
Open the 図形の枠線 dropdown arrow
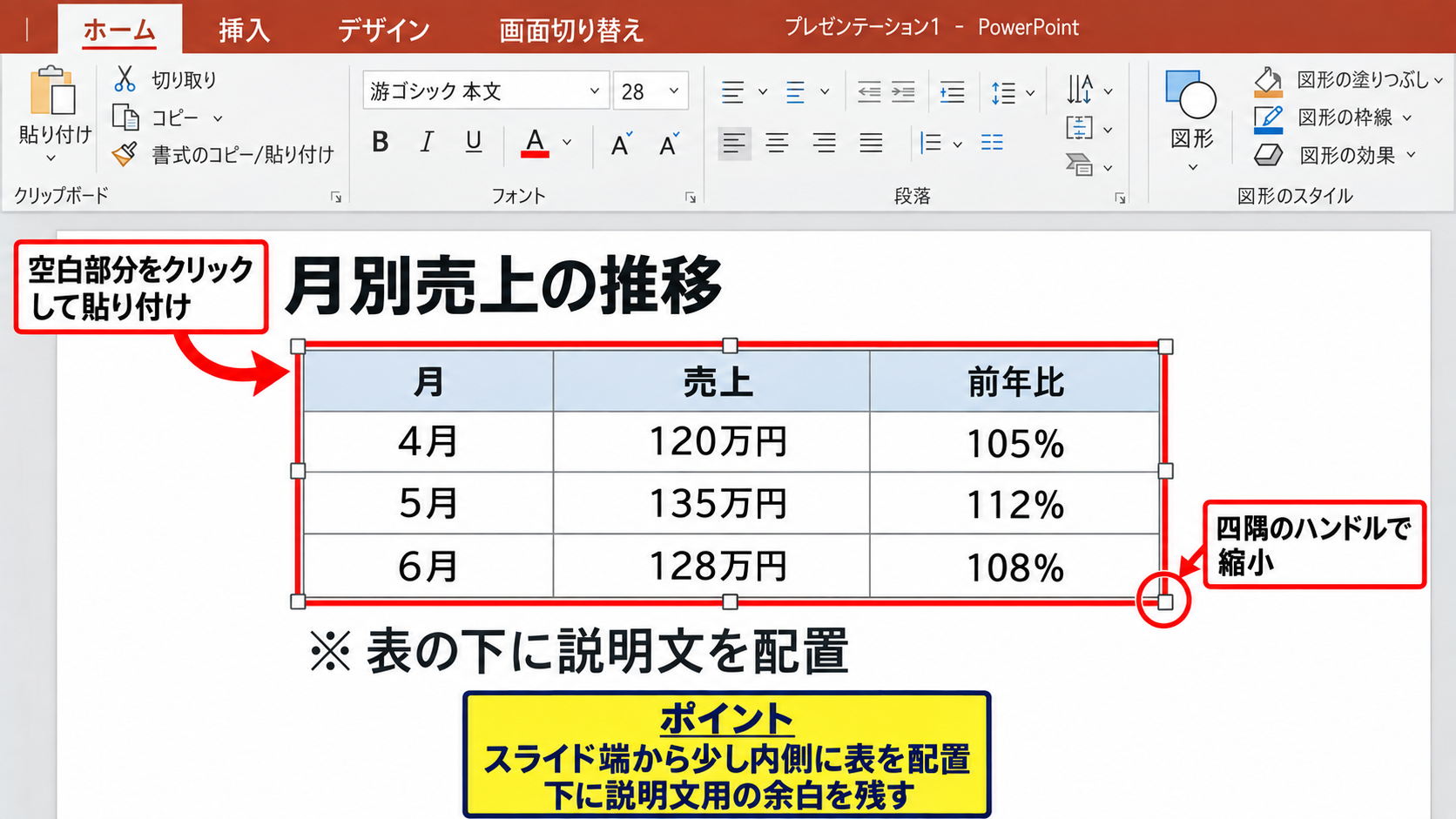[x=1407, y=117]
